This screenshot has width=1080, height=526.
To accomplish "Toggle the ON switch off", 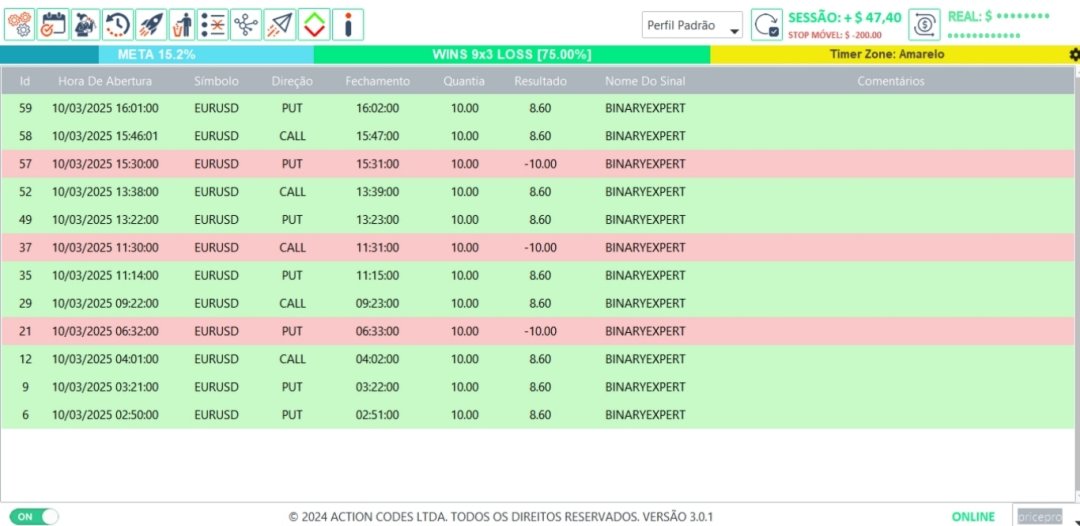I will point(34,516).
